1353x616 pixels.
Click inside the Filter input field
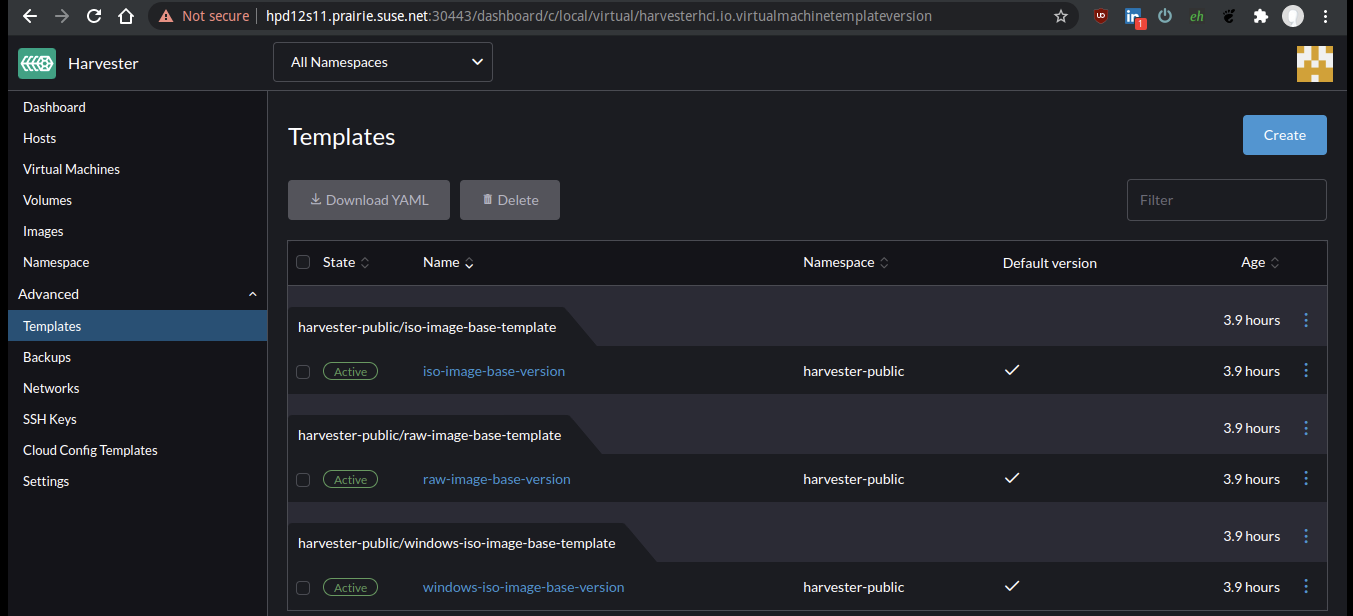tap(1226, 199)
